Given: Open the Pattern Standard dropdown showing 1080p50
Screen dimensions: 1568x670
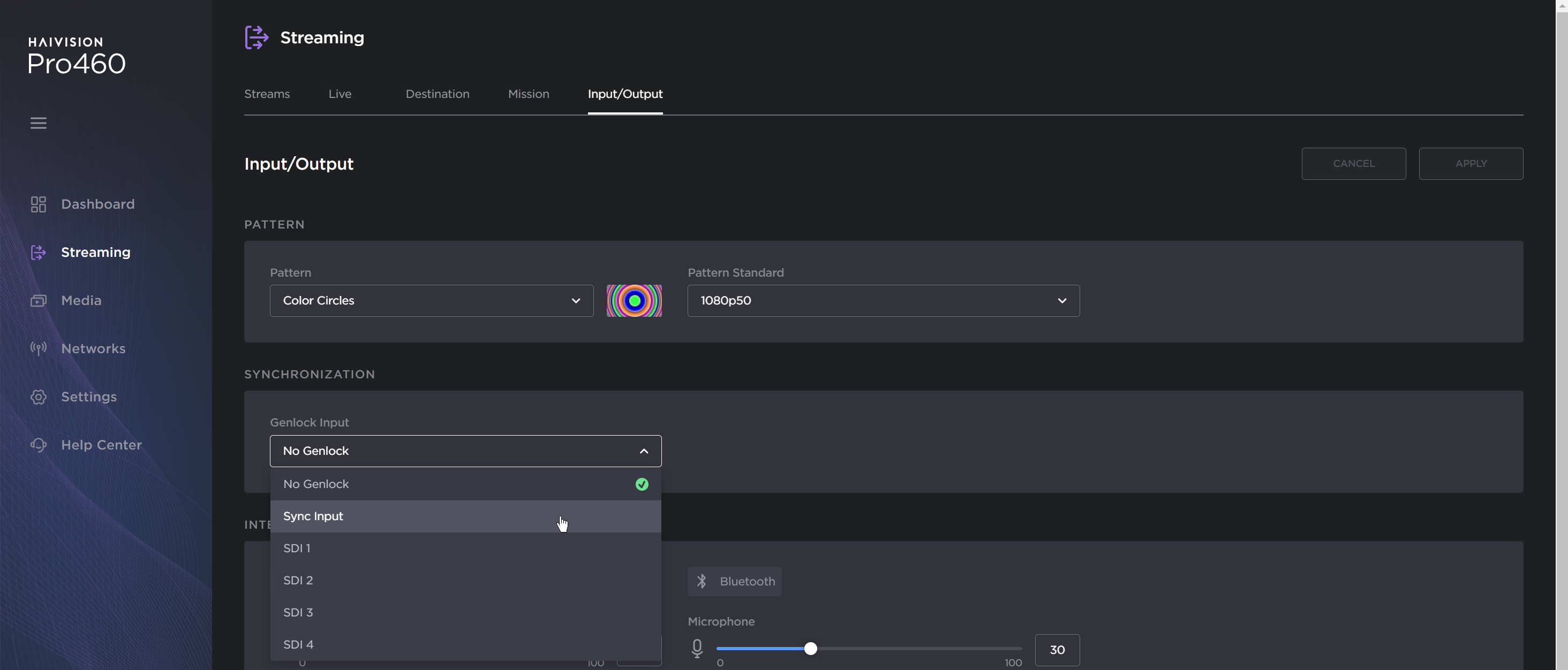Looking at the screenshot, I should tap(883, 301).
